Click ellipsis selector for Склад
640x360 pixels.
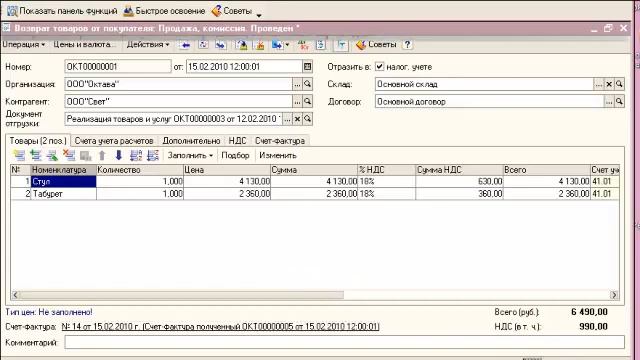tap(598, 84)
